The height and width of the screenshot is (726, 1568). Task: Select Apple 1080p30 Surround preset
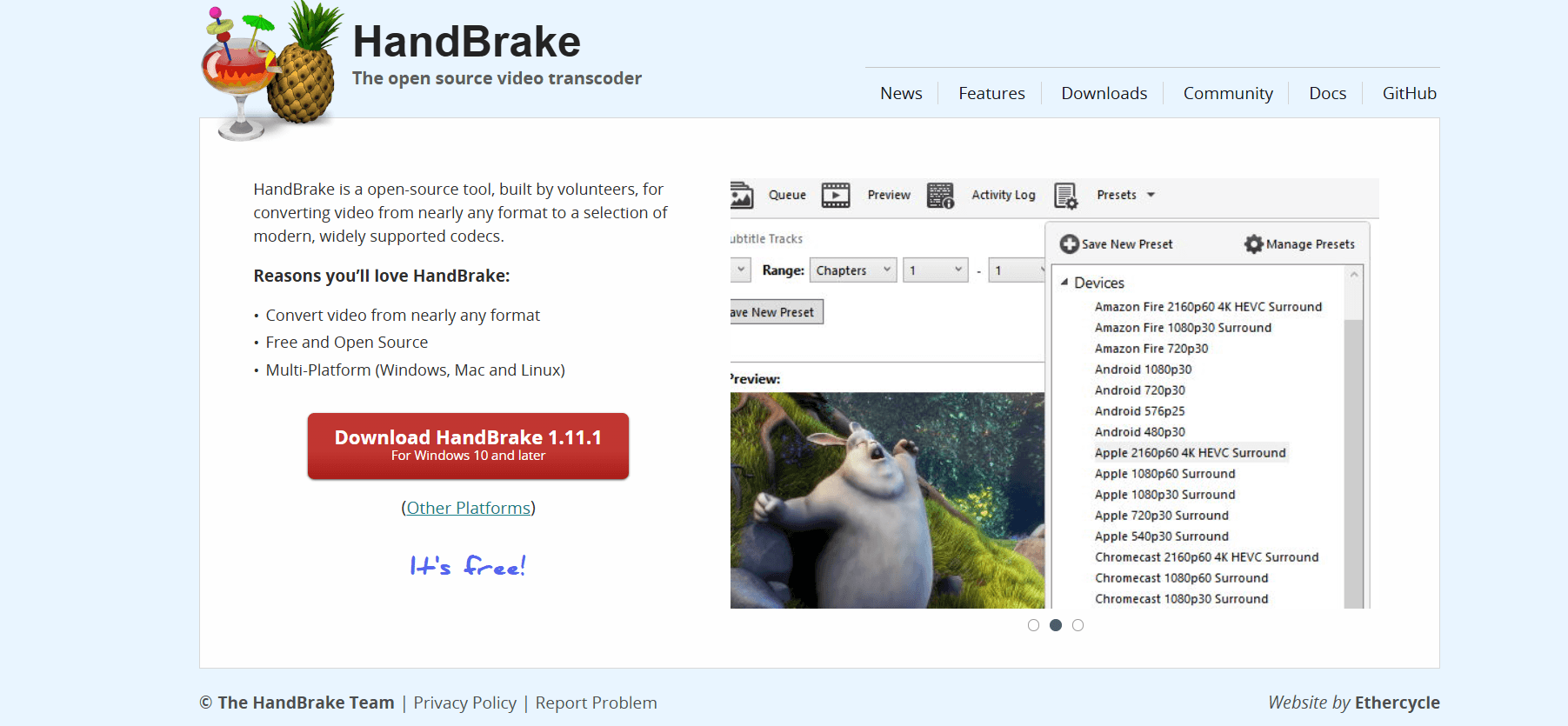pyautogui.click(x=1164, y=495)
